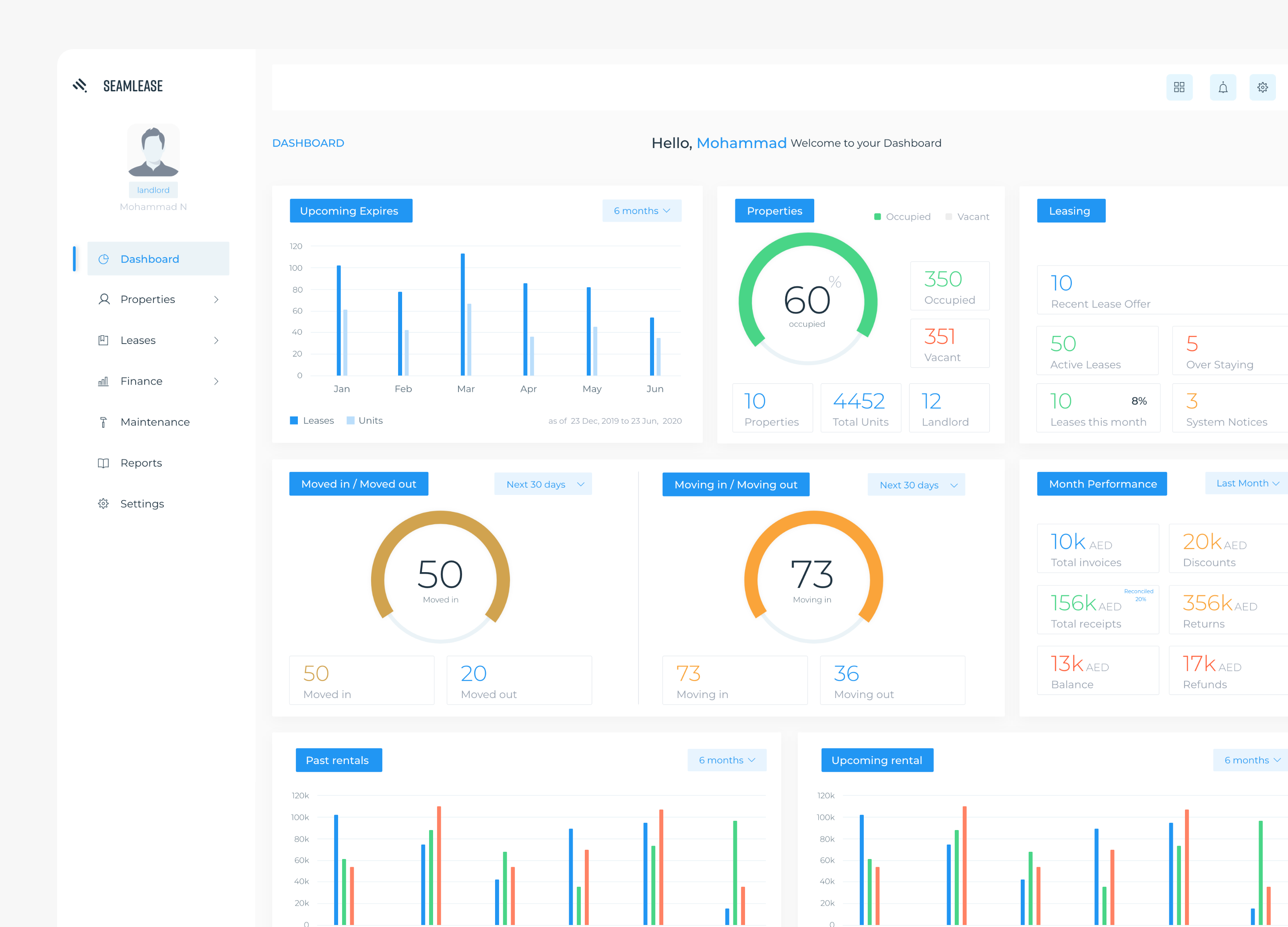Select the Reports book icon
This screenshot has height=927, width=1288.
(x=103, y=463)
